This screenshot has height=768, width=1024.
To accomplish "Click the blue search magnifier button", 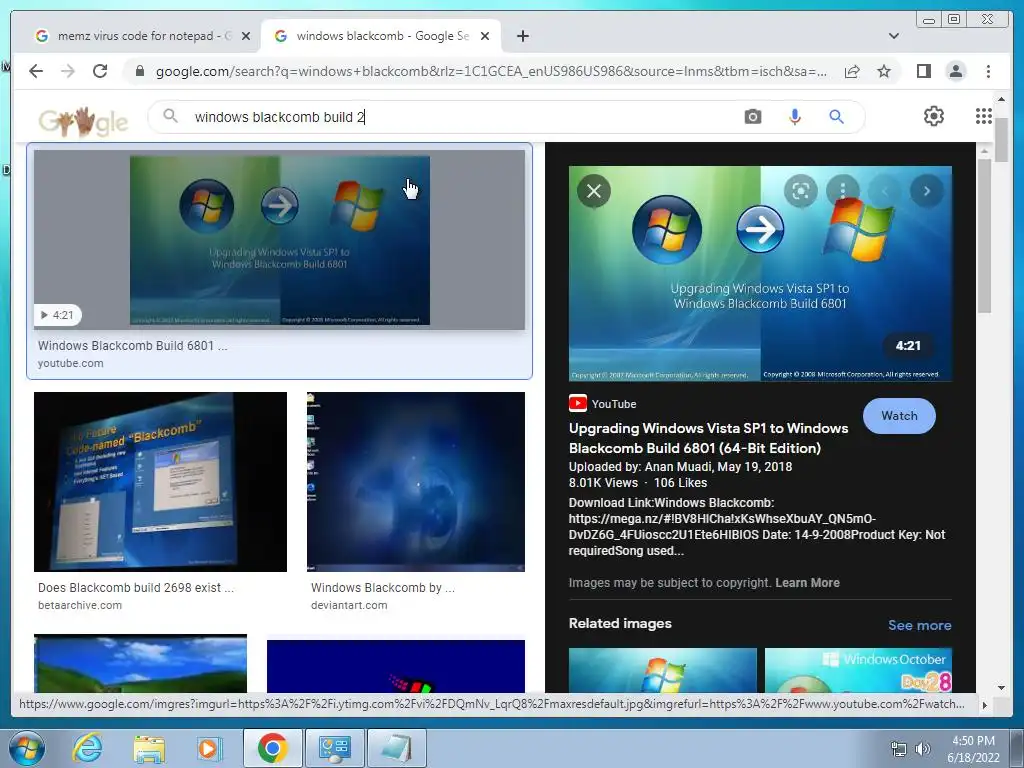I will coord(836,117).
